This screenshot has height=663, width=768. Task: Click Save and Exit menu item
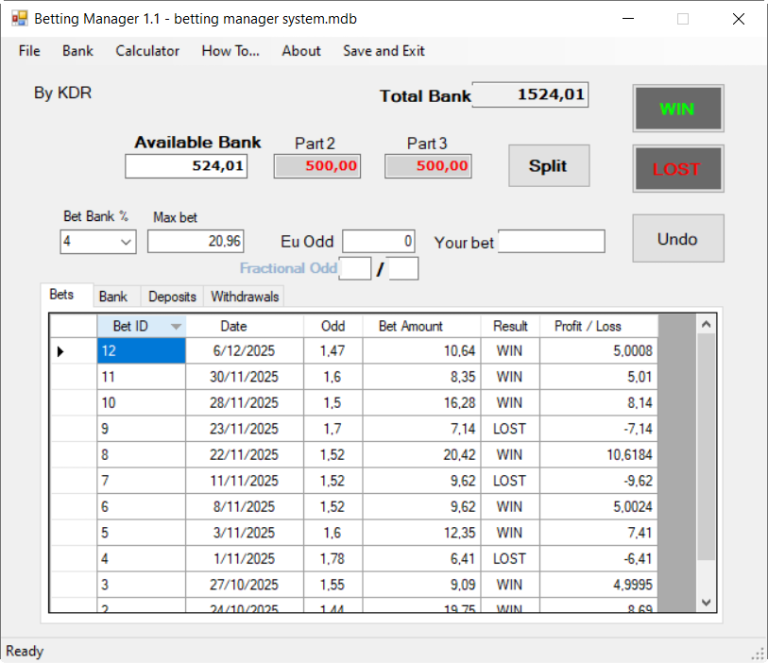pos(383,51)
